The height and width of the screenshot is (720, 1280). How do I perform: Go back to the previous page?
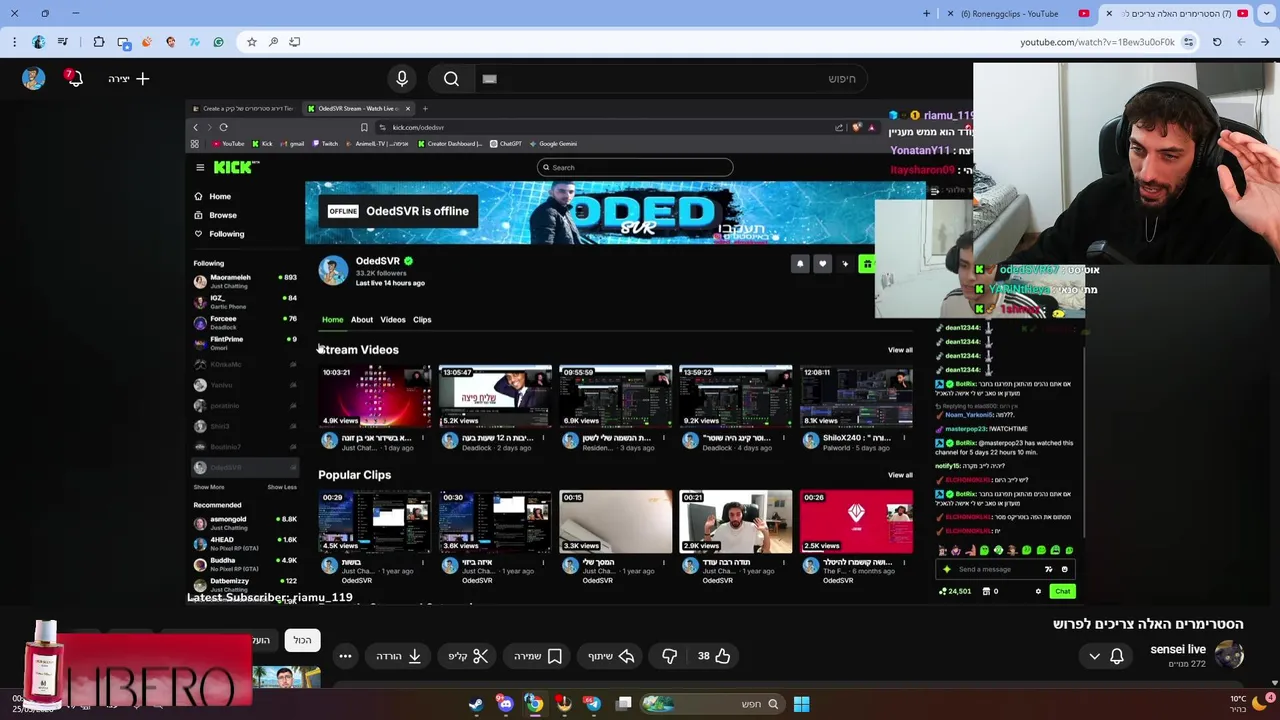click(1265, 42)
